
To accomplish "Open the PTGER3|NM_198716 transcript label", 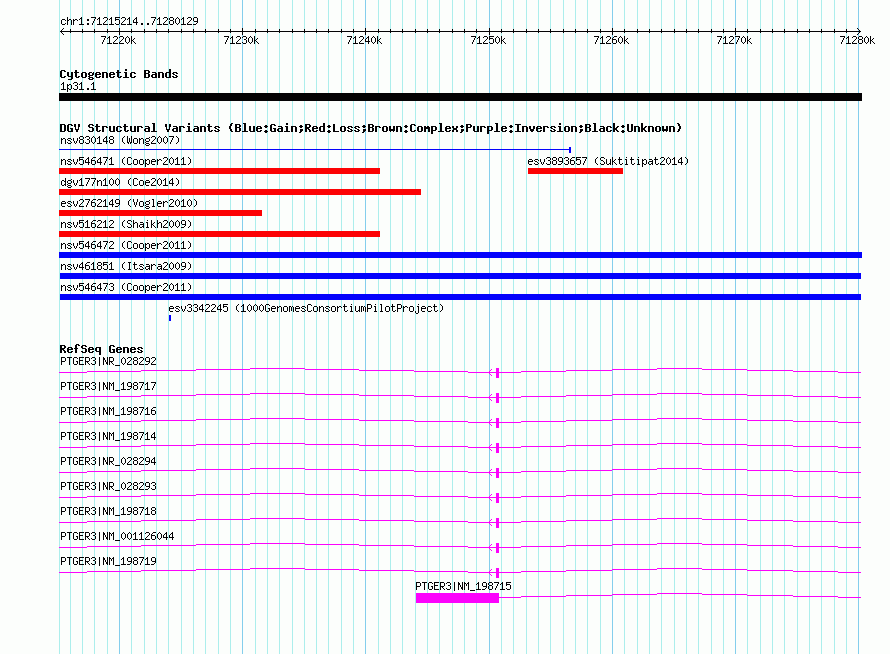I will (x=108, y=411).
